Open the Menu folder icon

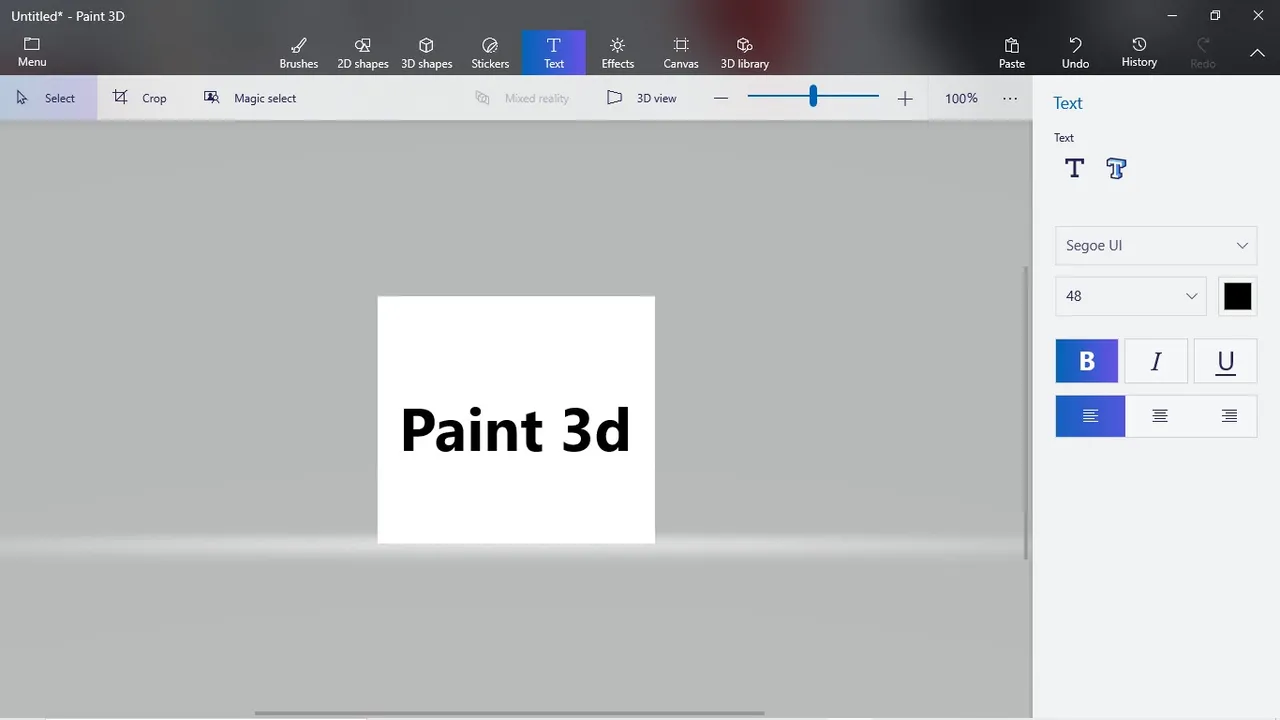click(x=32, y=52)
